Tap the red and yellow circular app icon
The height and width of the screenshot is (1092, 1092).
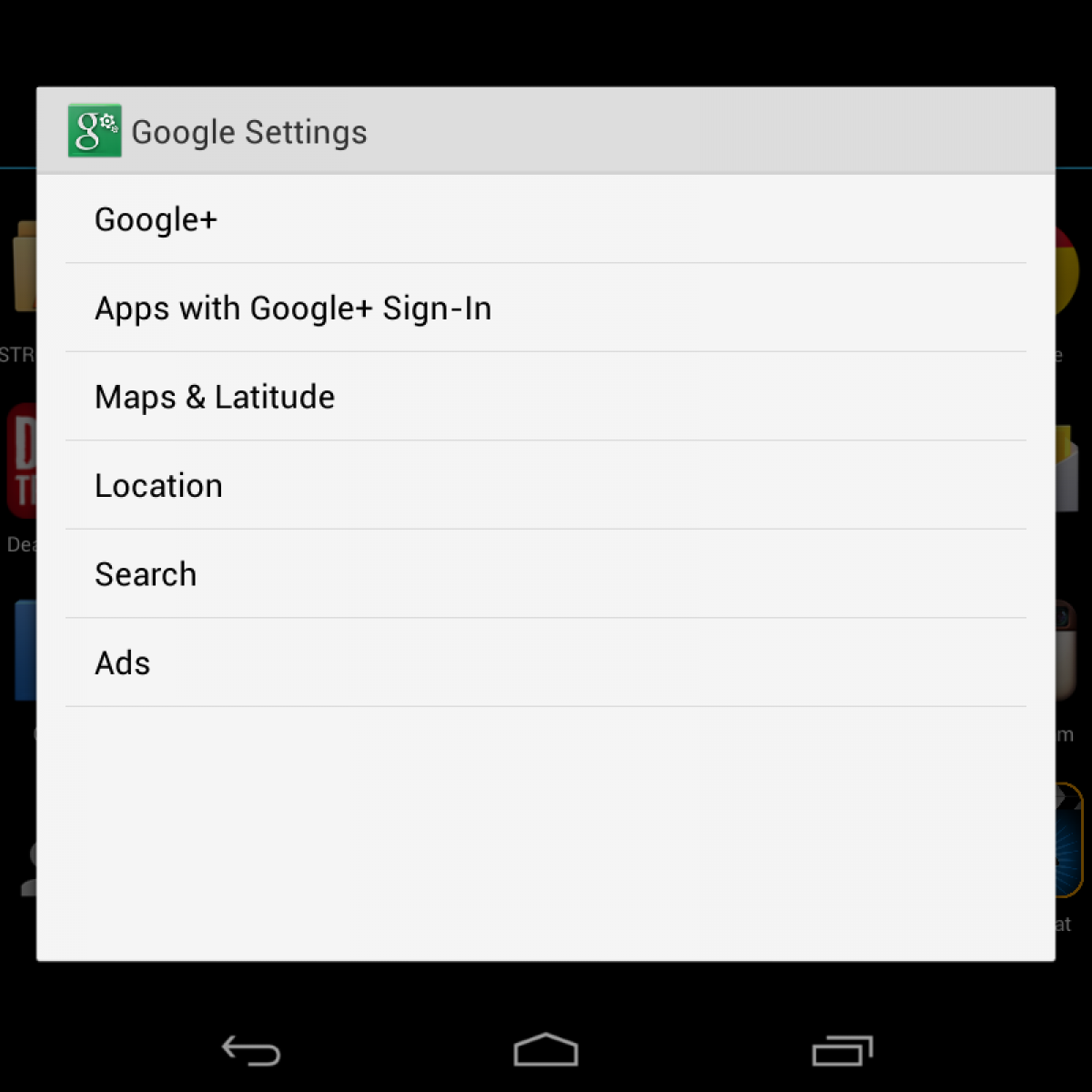tap(1067, 271)
